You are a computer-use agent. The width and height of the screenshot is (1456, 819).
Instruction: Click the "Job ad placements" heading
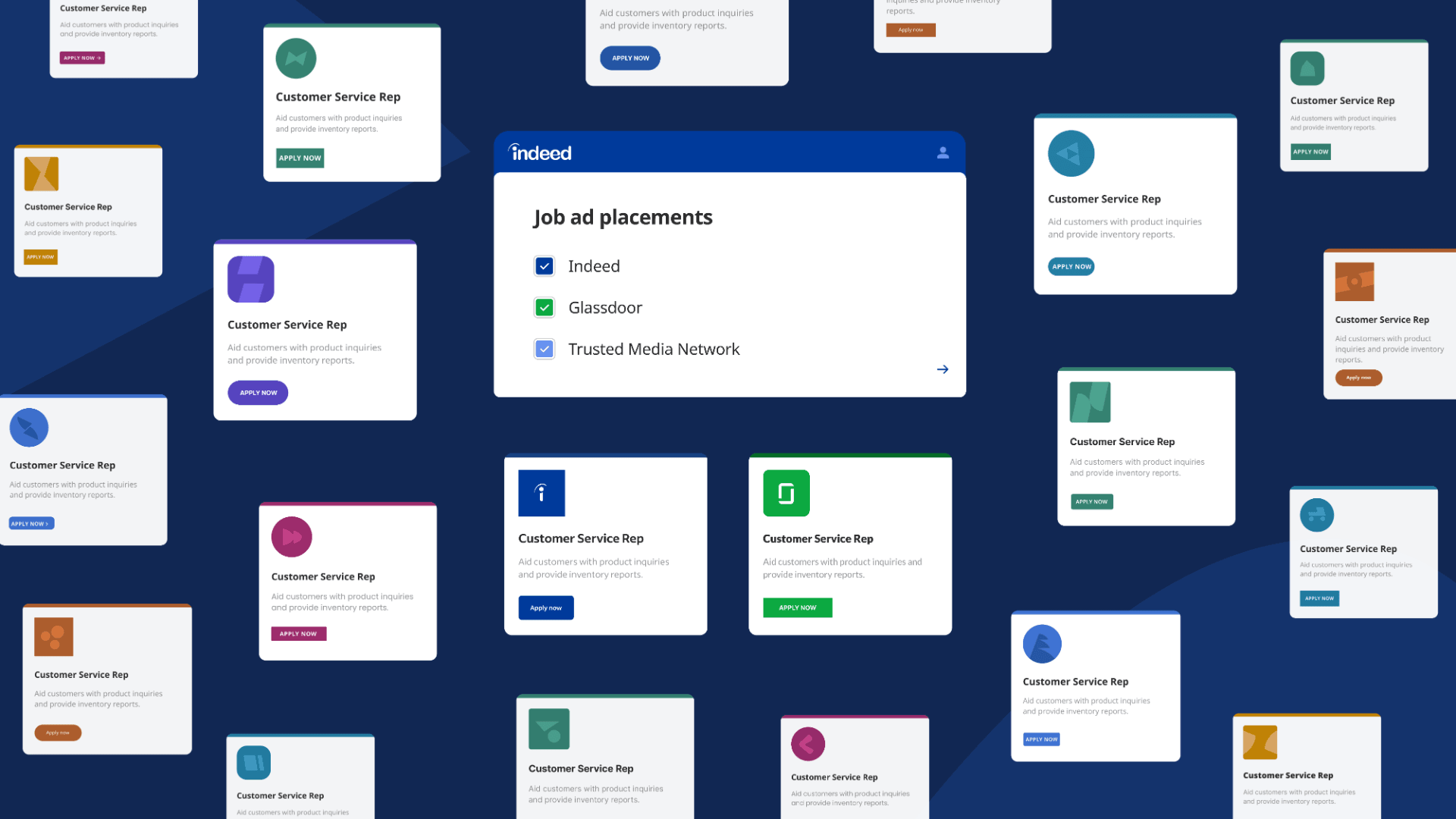click(x=623, y=218)
